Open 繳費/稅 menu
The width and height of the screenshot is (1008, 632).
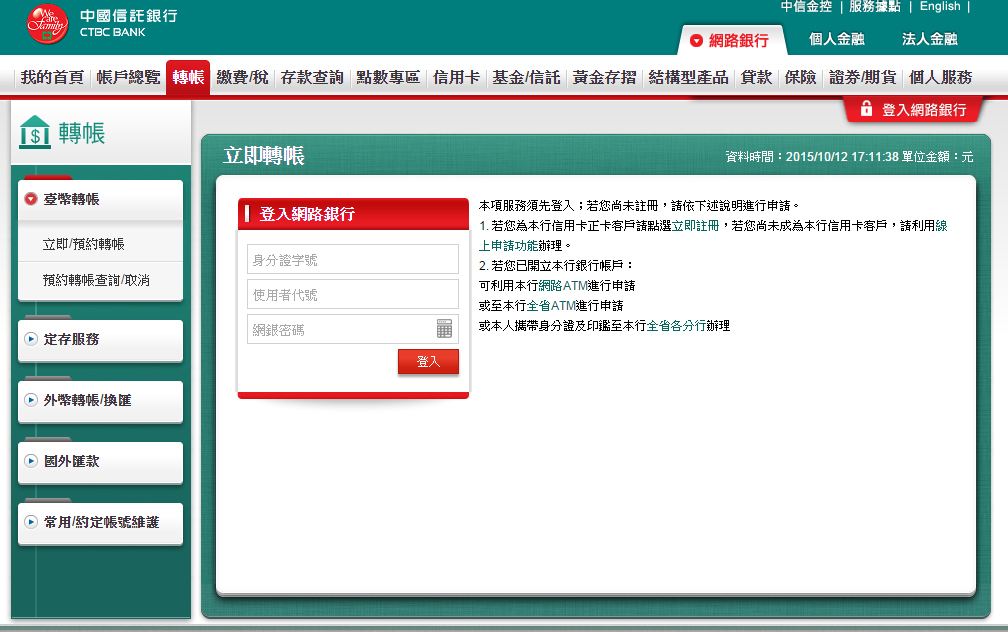click(x=242, y=78)
